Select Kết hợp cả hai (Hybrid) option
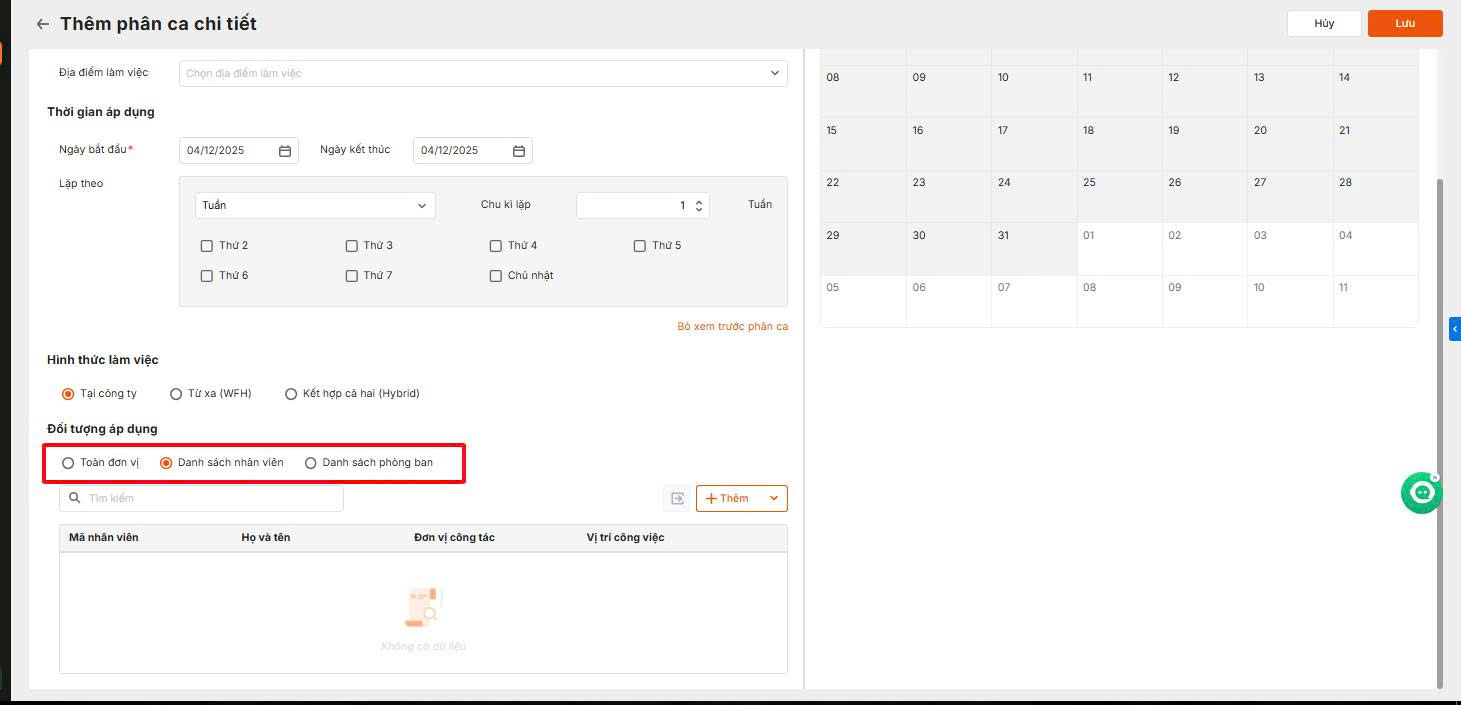1461x705 pixels. point(292,394)
